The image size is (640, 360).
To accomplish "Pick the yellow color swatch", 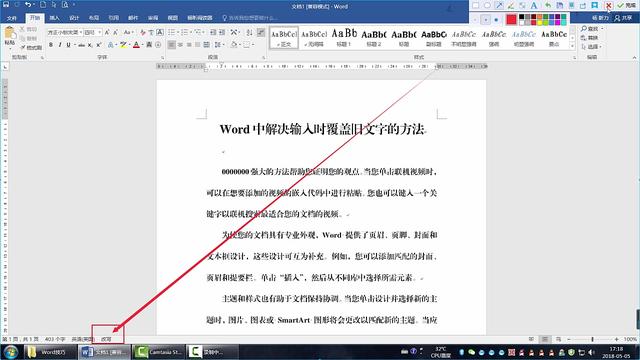I will (540, 22).
